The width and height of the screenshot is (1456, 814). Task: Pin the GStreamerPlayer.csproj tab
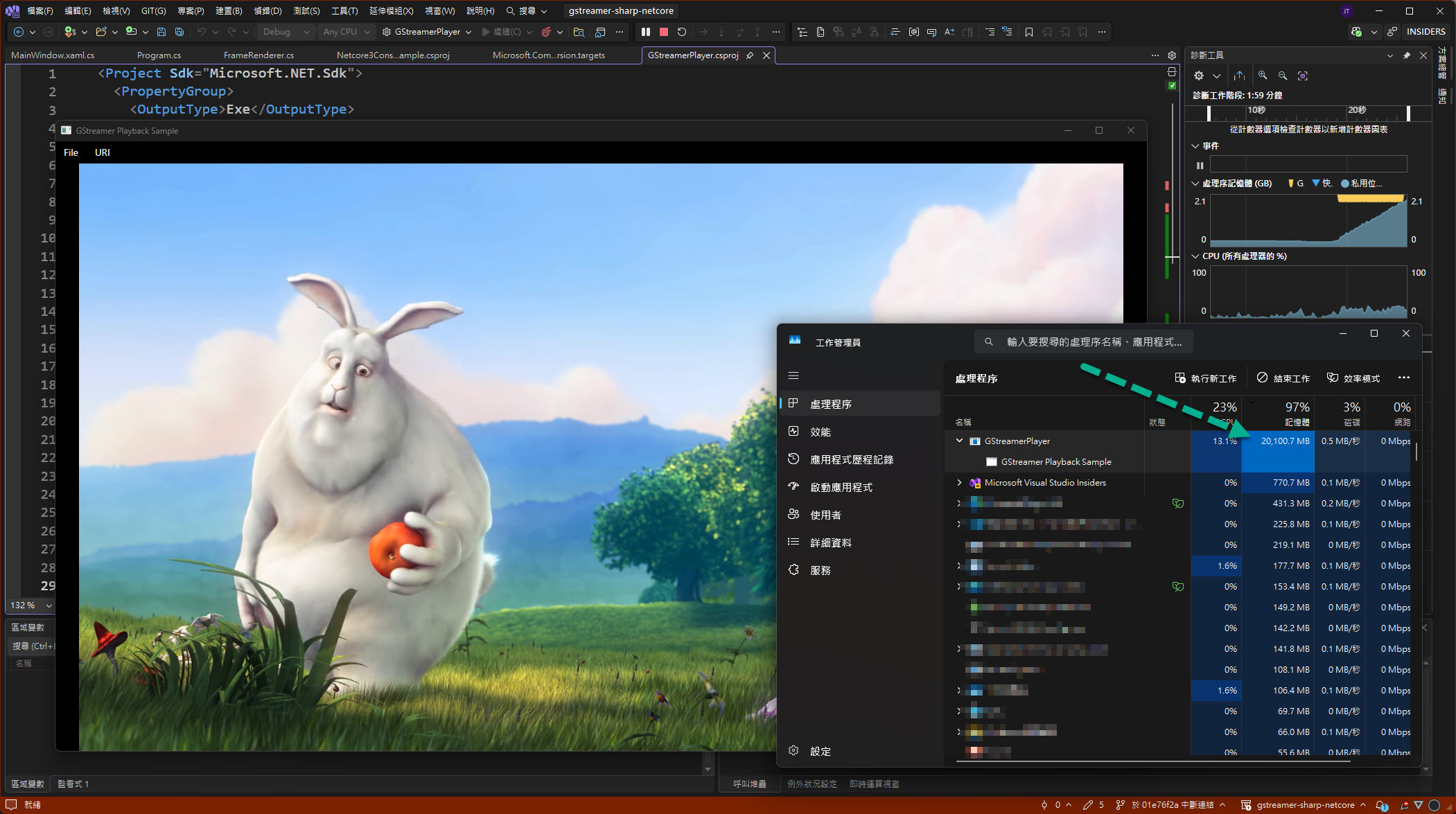pos(750,55)
